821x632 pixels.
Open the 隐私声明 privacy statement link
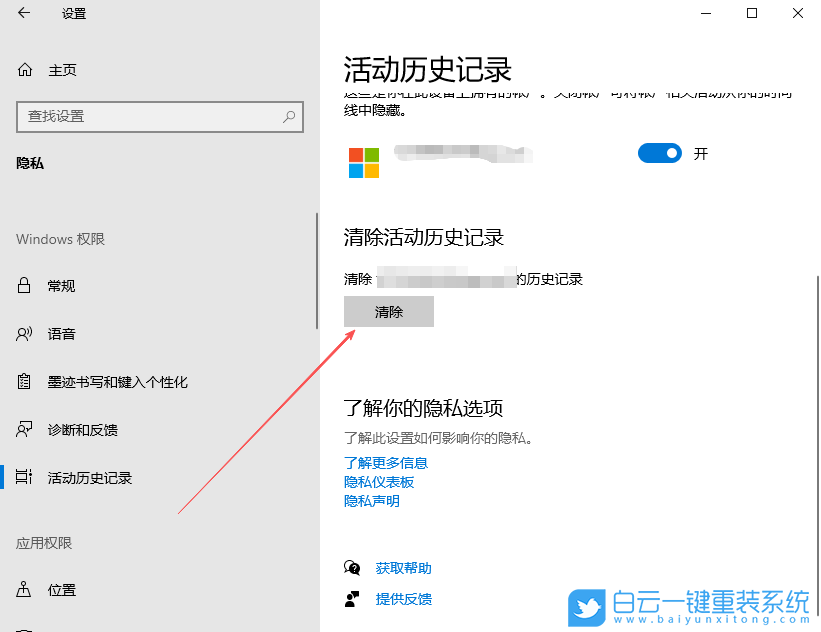tap(371, 501)
